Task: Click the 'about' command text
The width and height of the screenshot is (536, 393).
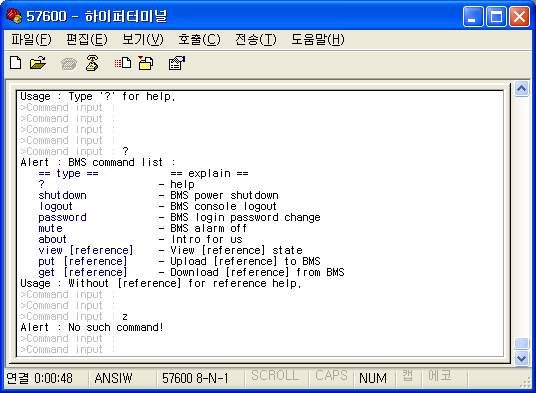Action: point(52,239)
